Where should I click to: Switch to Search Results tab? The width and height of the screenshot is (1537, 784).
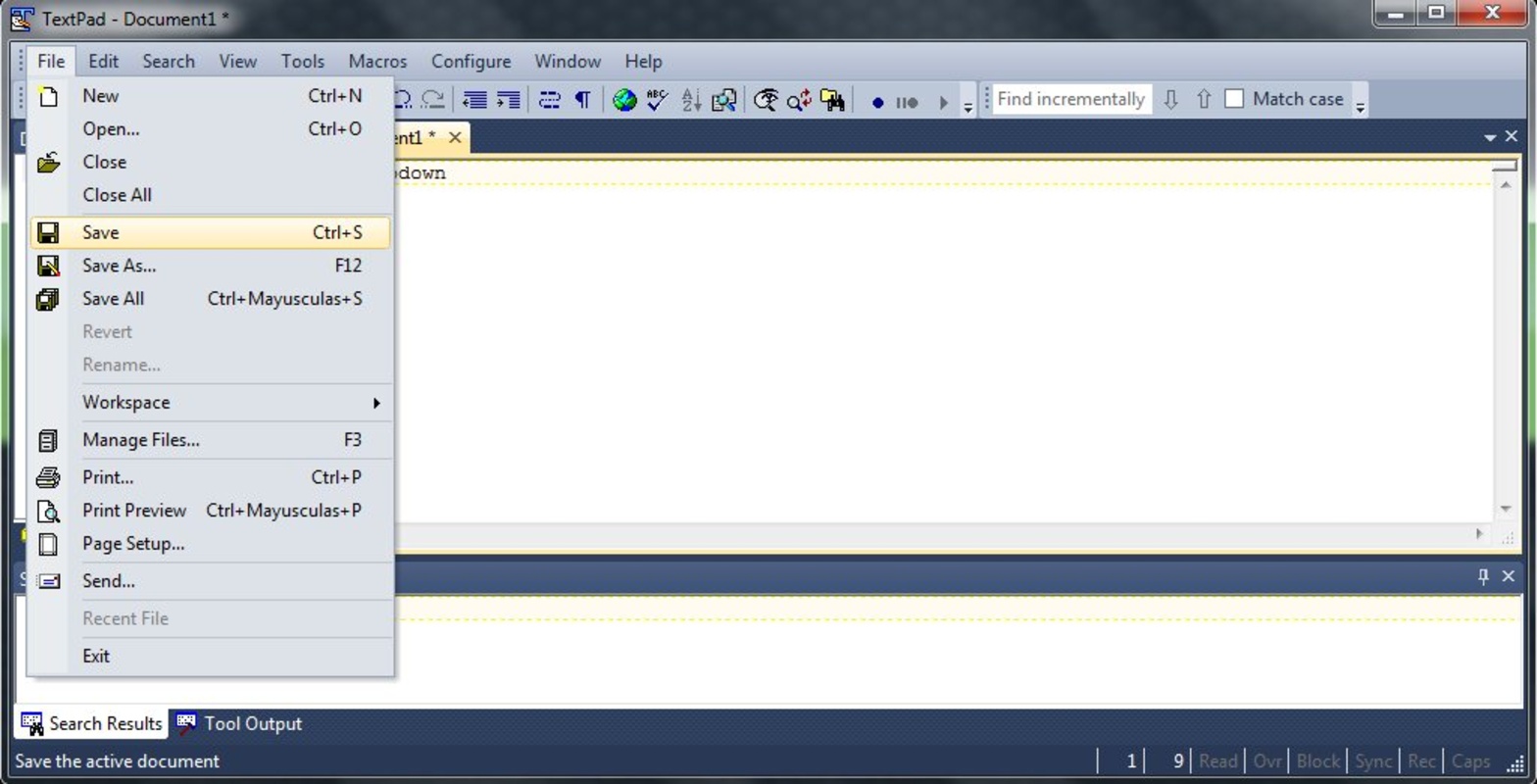(91, 723)
